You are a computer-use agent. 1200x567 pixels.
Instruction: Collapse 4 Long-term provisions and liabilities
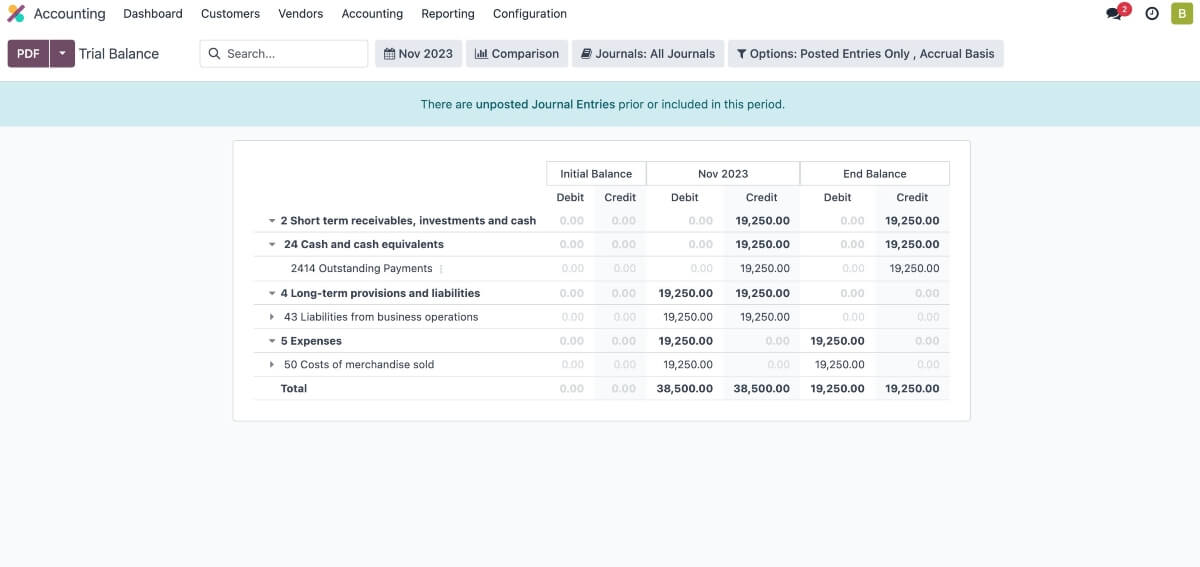coord(271,293)
